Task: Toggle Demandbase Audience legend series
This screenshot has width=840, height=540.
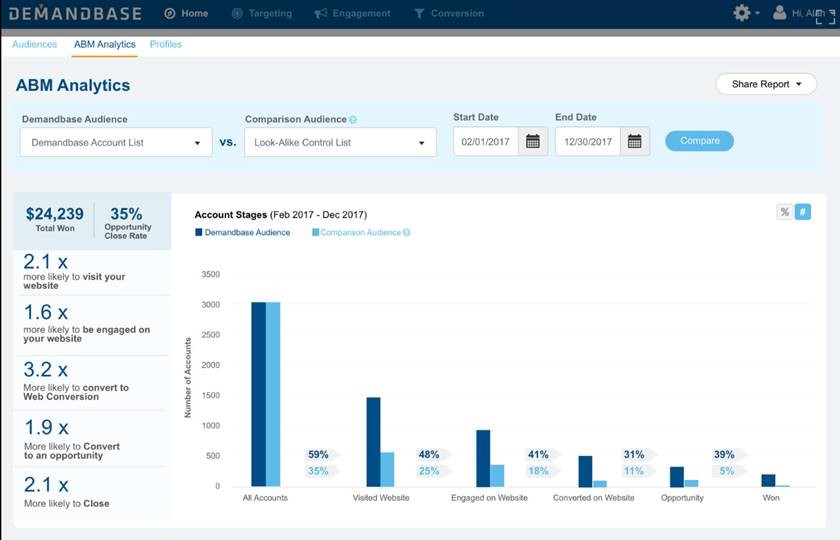Action: [x=243, y=233]
